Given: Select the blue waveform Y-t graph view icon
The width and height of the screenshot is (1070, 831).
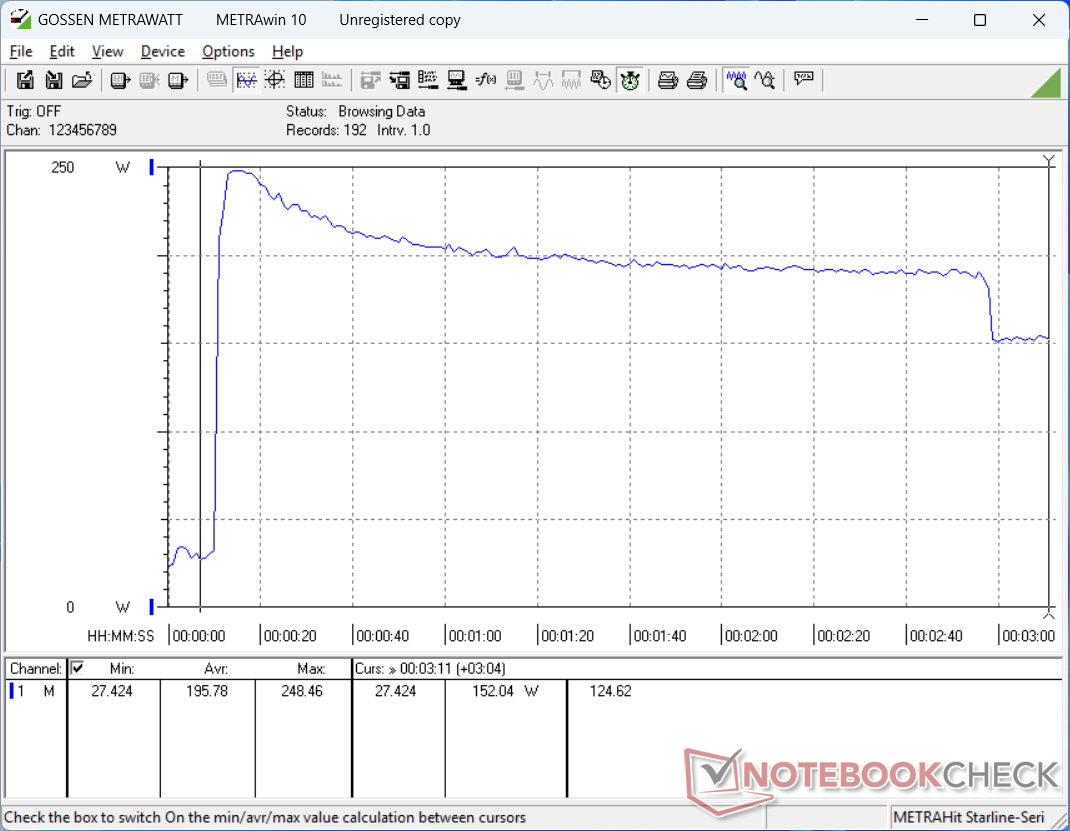Looking at the screenshot, I should [246, 81].
